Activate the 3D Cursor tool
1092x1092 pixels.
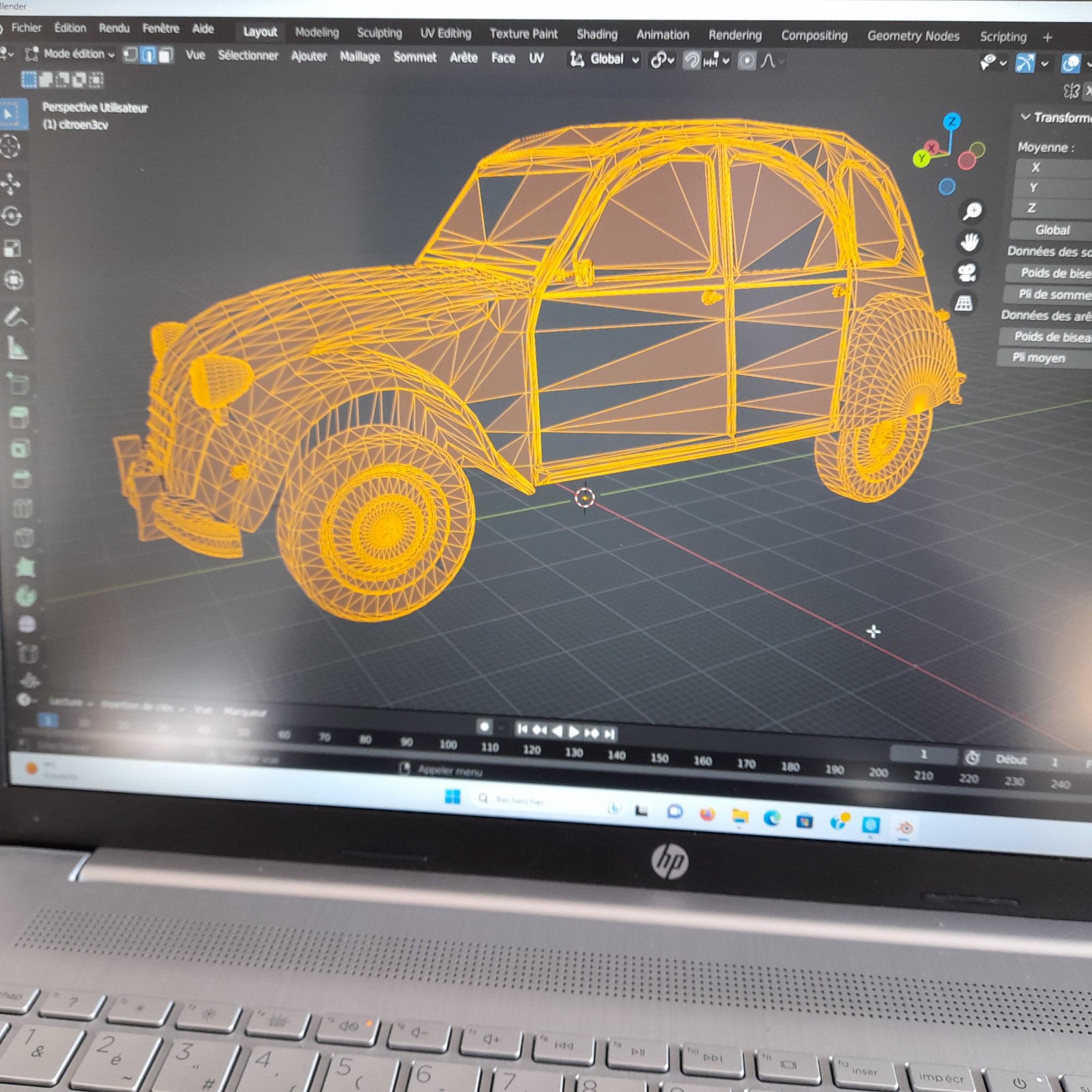pyautogui.click(x=10, y=147)
